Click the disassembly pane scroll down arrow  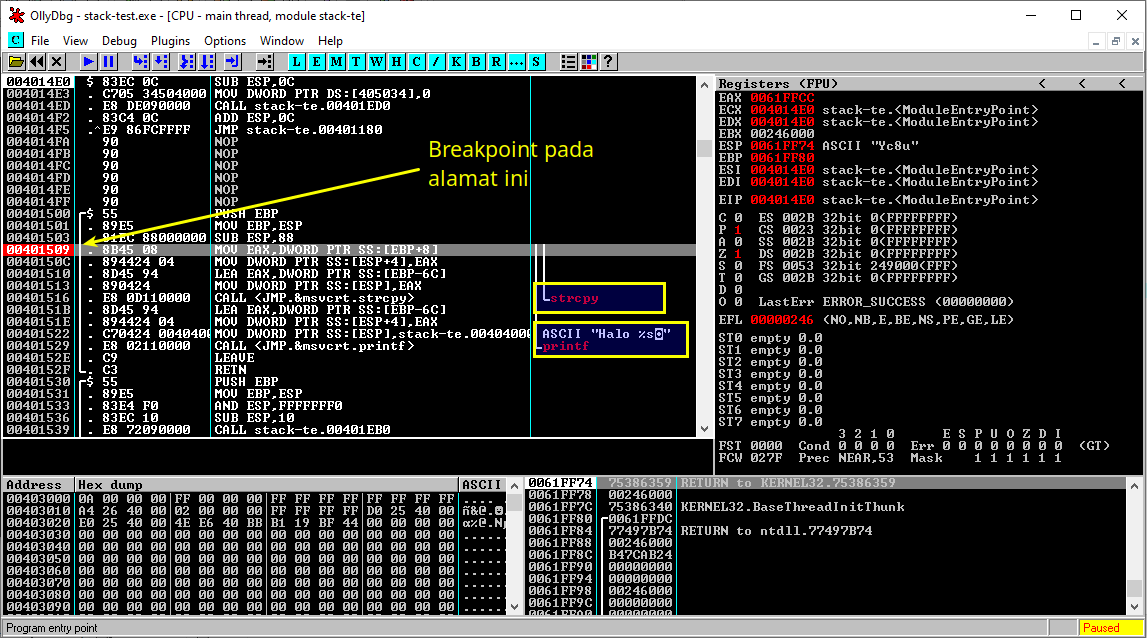[704, 429]
